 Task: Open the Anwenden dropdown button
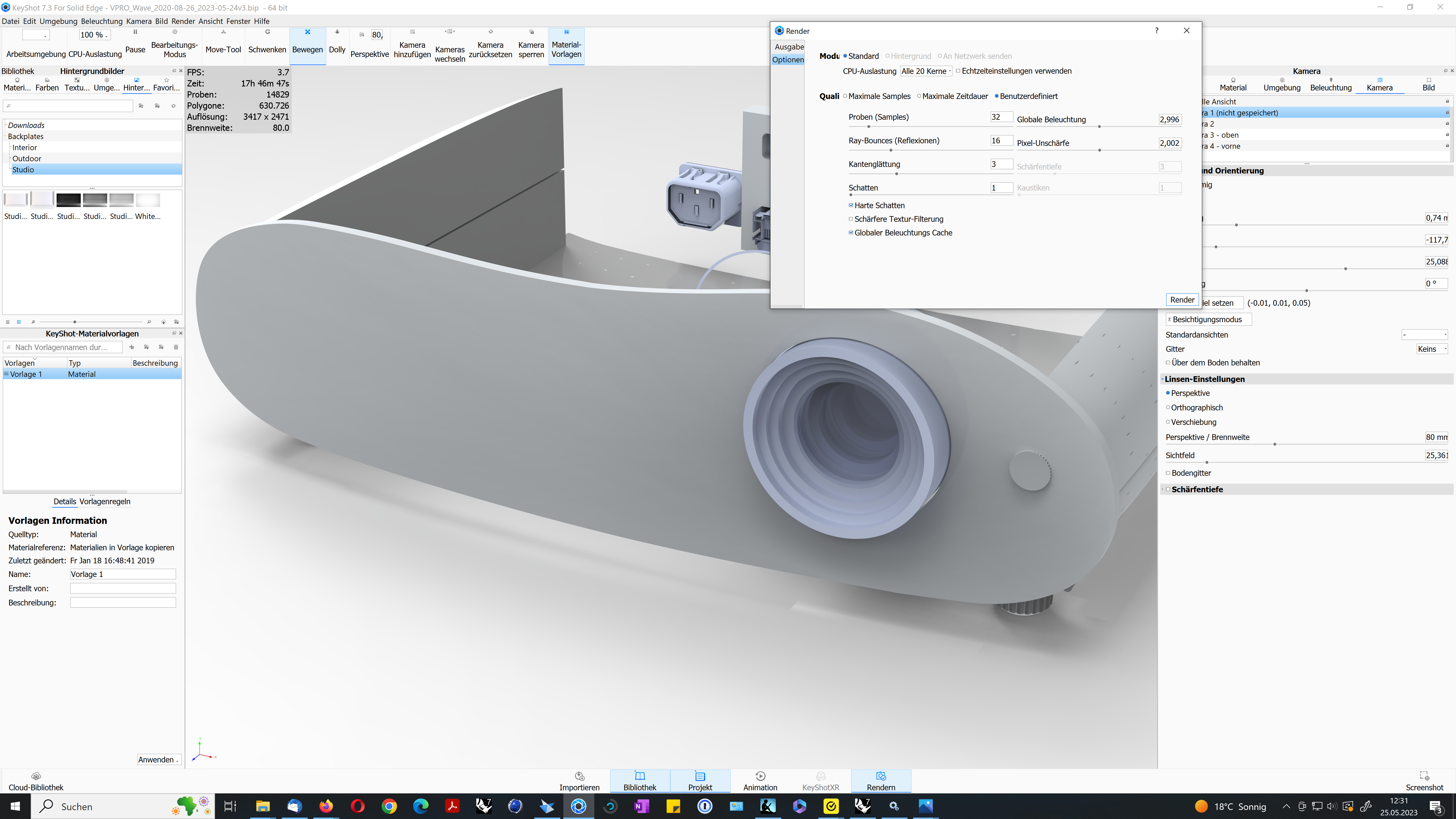click(159, 759)
